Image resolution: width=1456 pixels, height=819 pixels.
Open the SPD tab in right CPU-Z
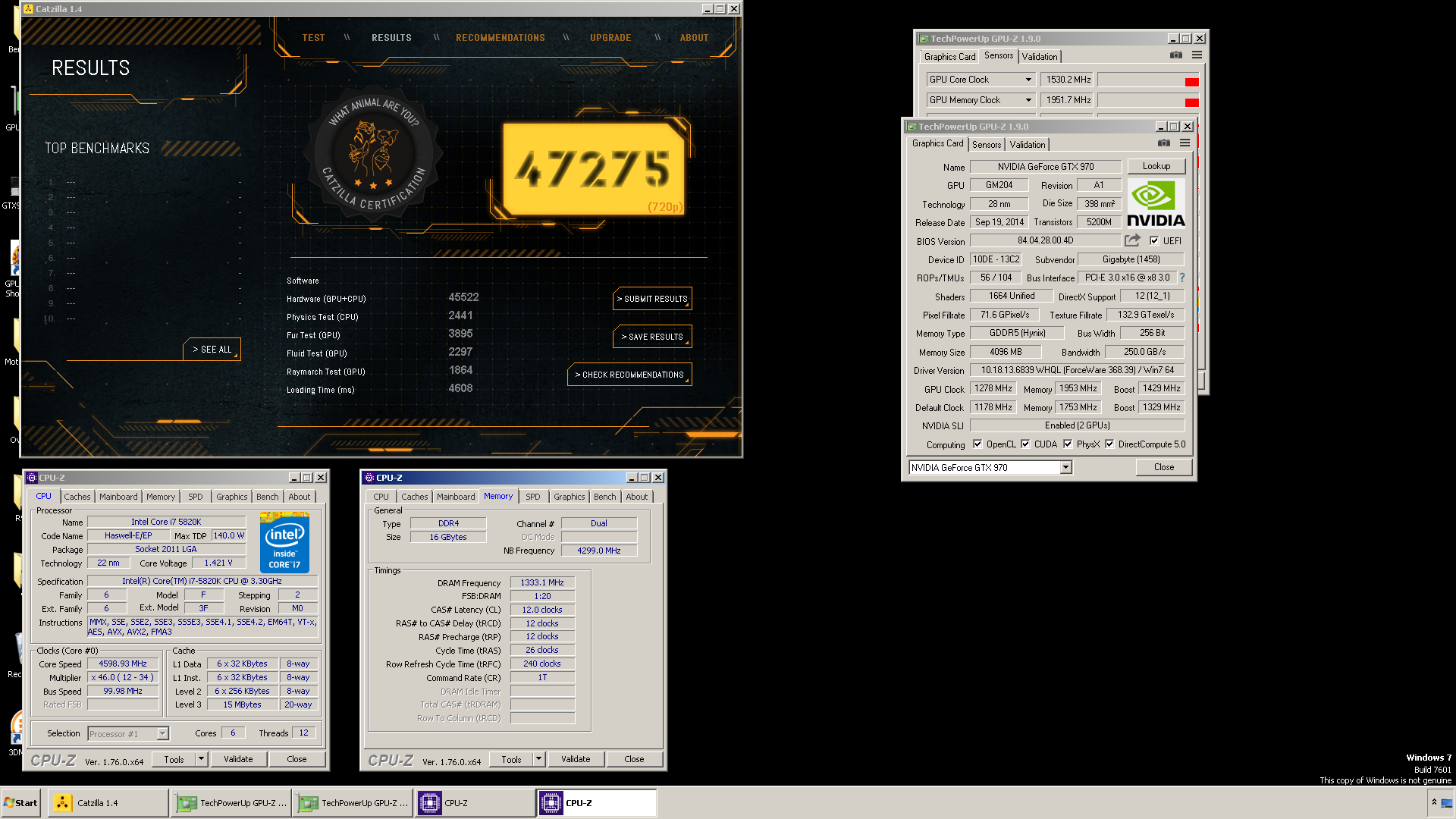click(x=533, y=497)
